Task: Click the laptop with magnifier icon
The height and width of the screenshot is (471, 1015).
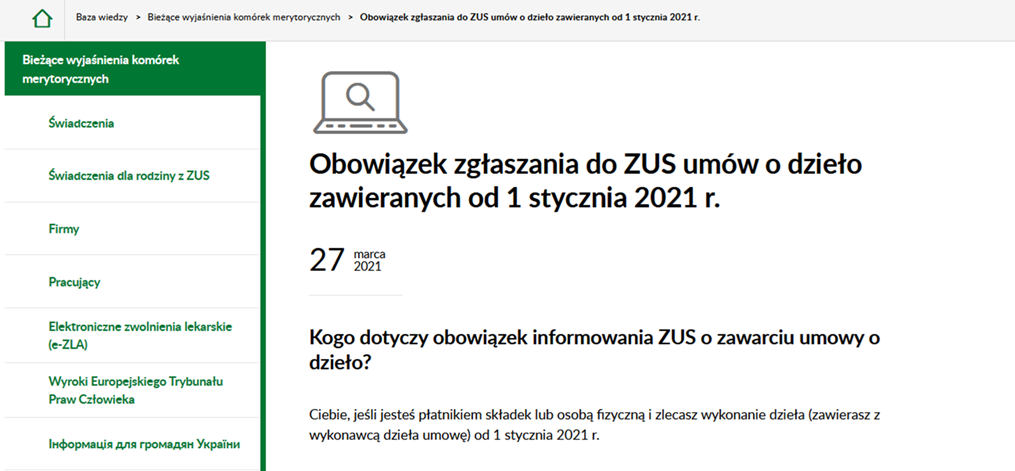Action: [x=358, y=103]
